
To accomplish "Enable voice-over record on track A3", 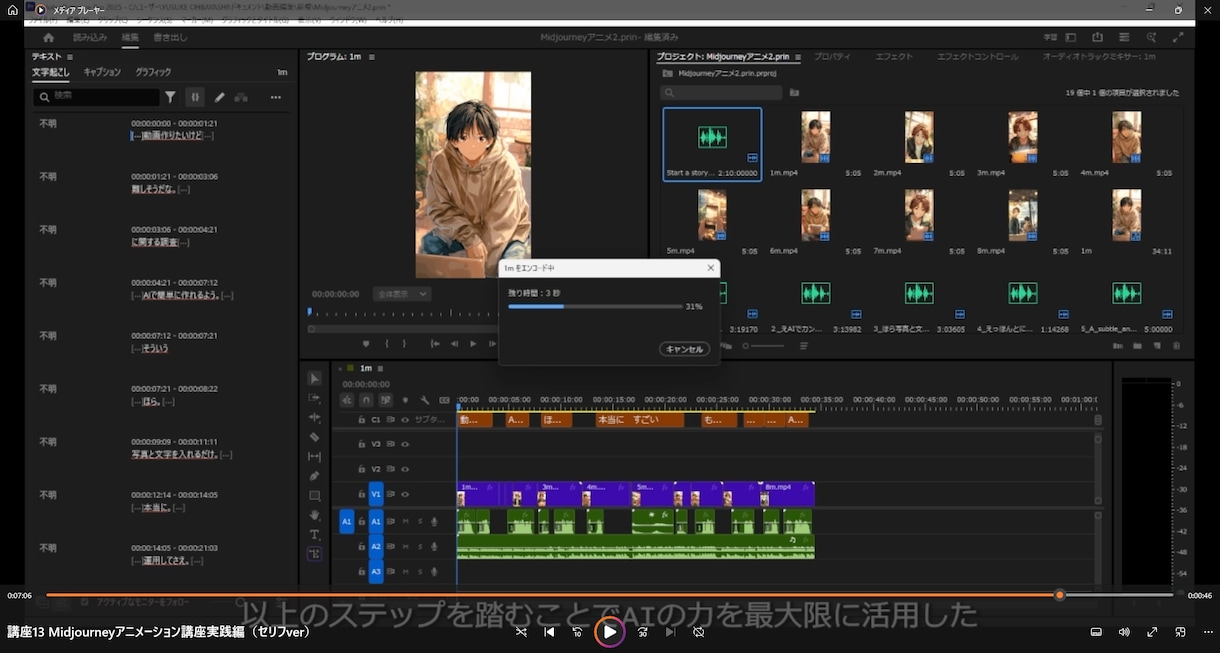I will pyautogui.click(x=434, y=572).
